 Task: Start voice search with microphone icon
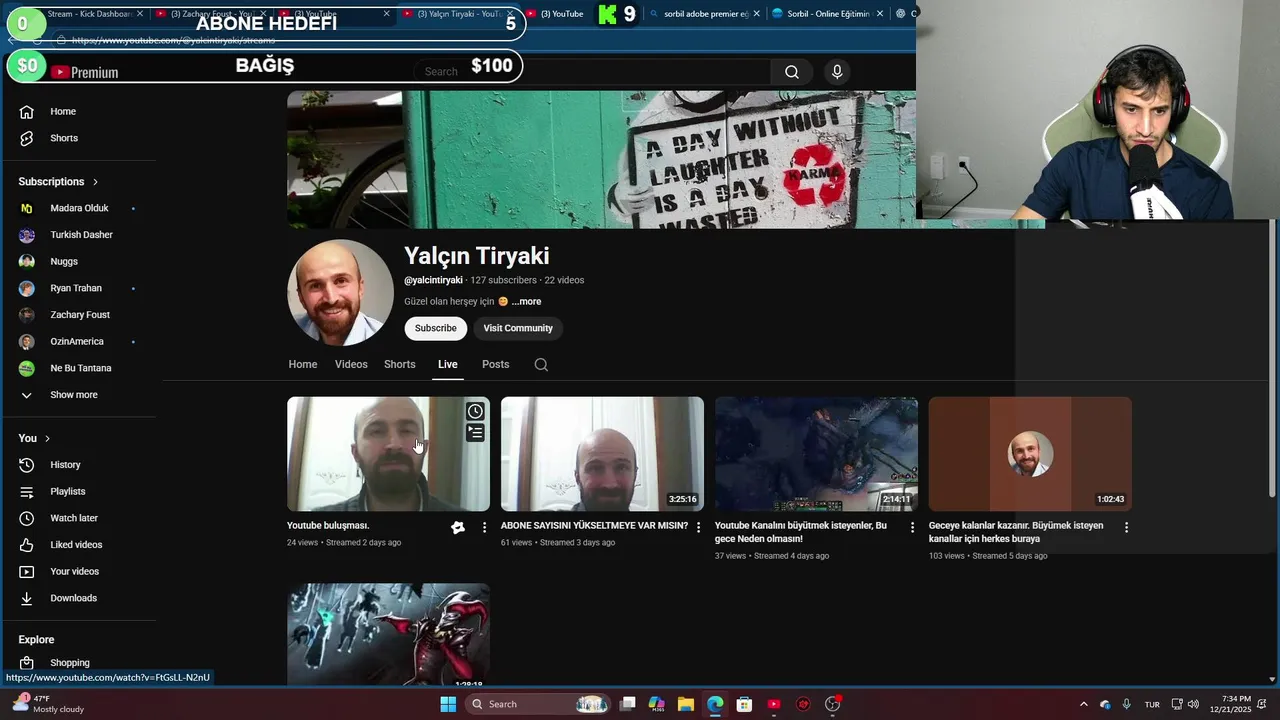pyautogui.click(x=837, y=71)
